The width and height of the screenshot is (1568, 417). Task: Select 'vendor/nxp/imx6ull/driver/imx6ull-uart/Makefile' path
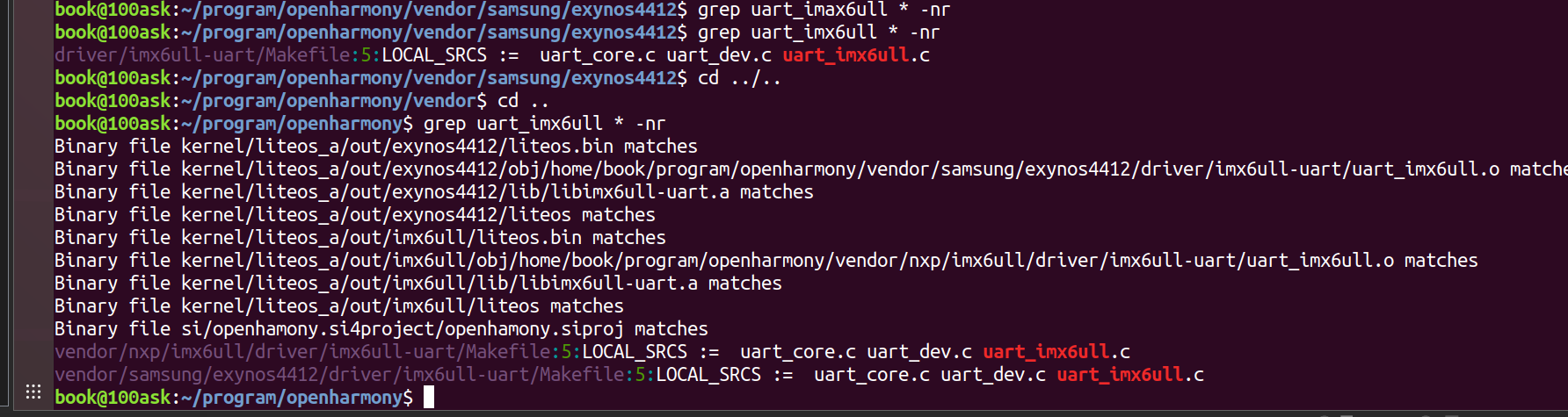pyautogui.click(x=302, y=352)
